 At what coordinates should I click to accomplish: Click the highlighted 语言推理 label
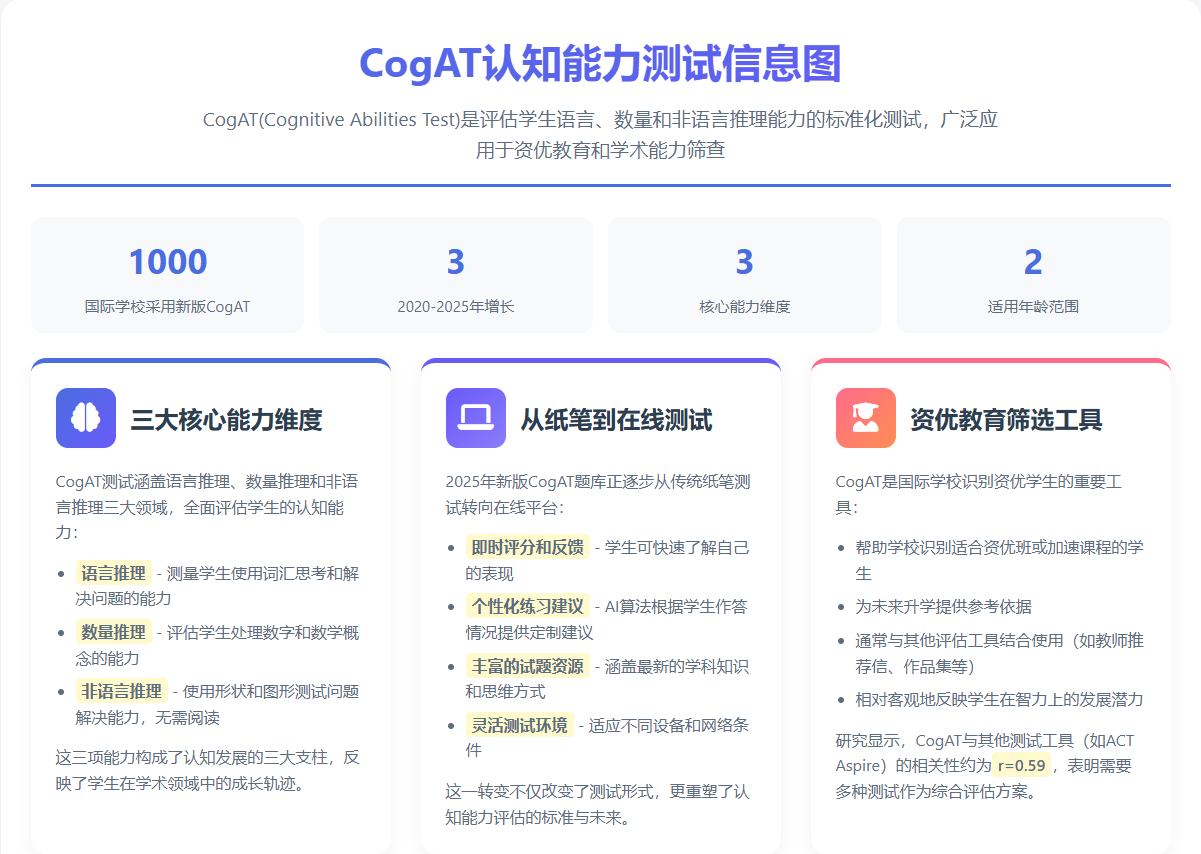(113, 573)
